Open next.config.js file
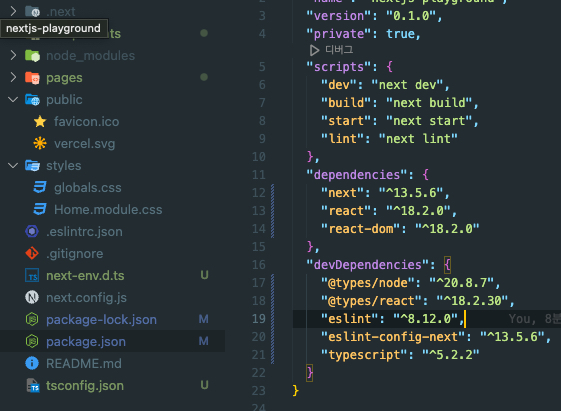The image size is (561, 411). click(86, 298)
